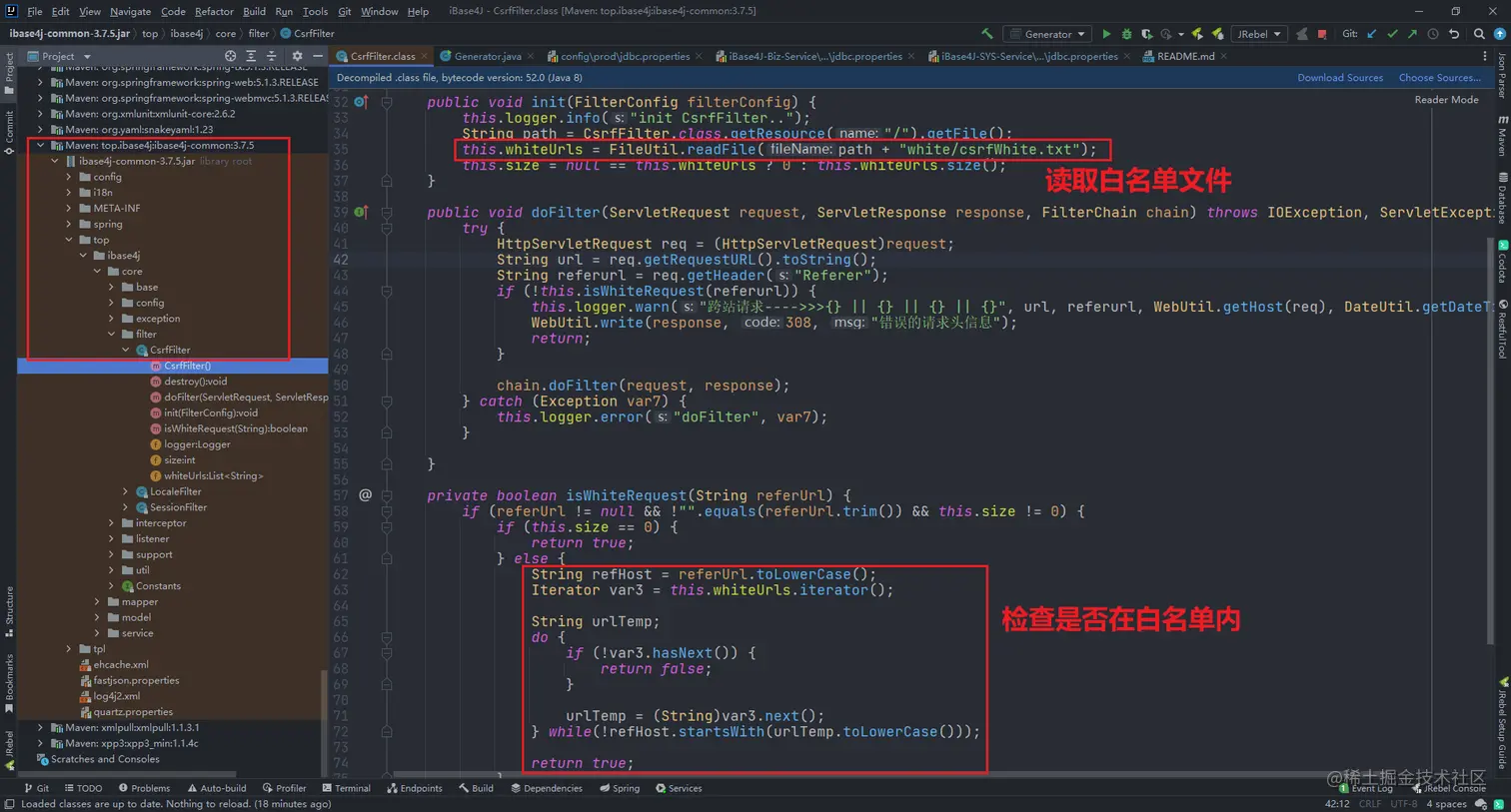Run the Generator configuration
This screenshot has height=812, width=1511.
1106,34
